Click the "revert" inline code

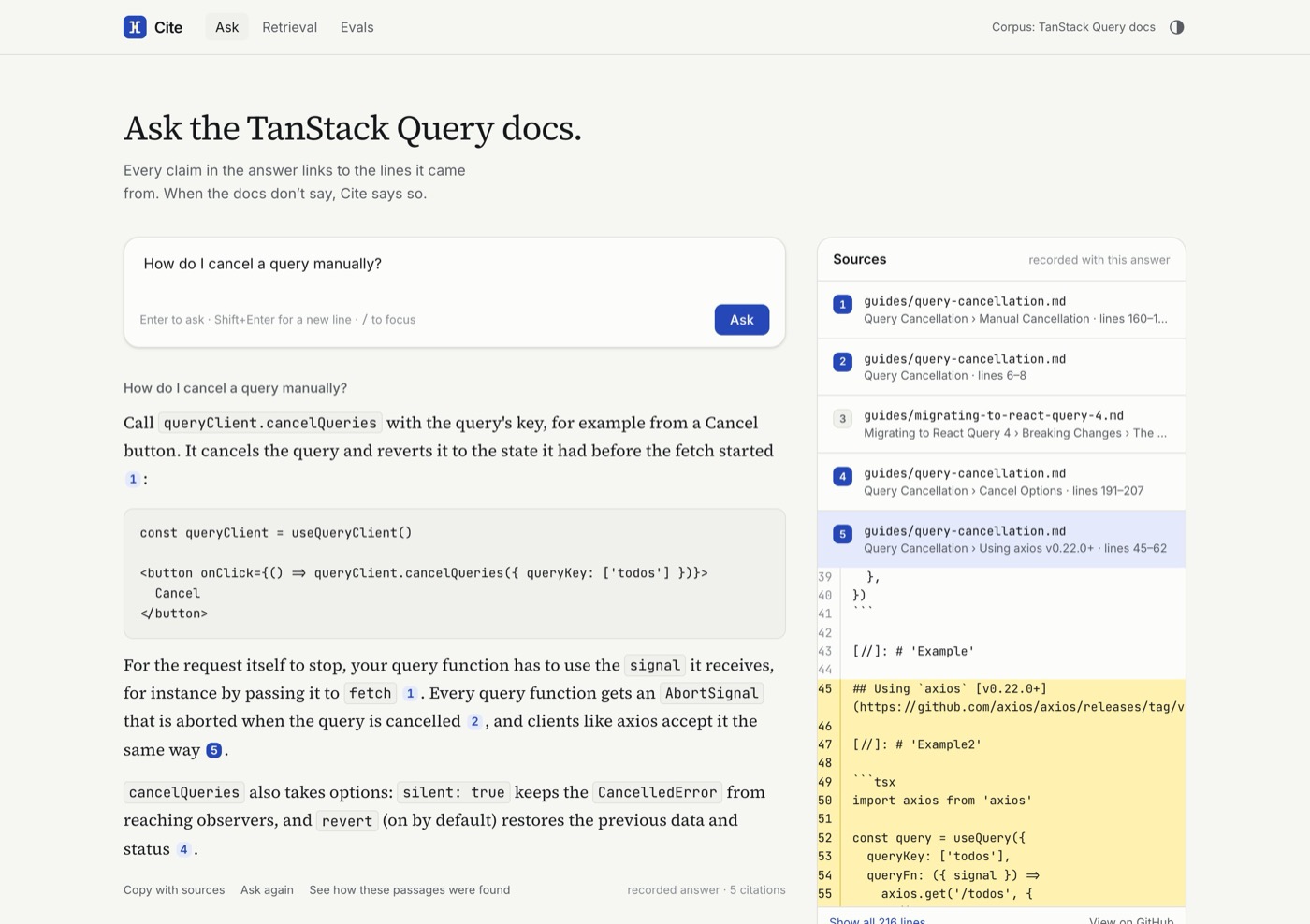(347, 821)
